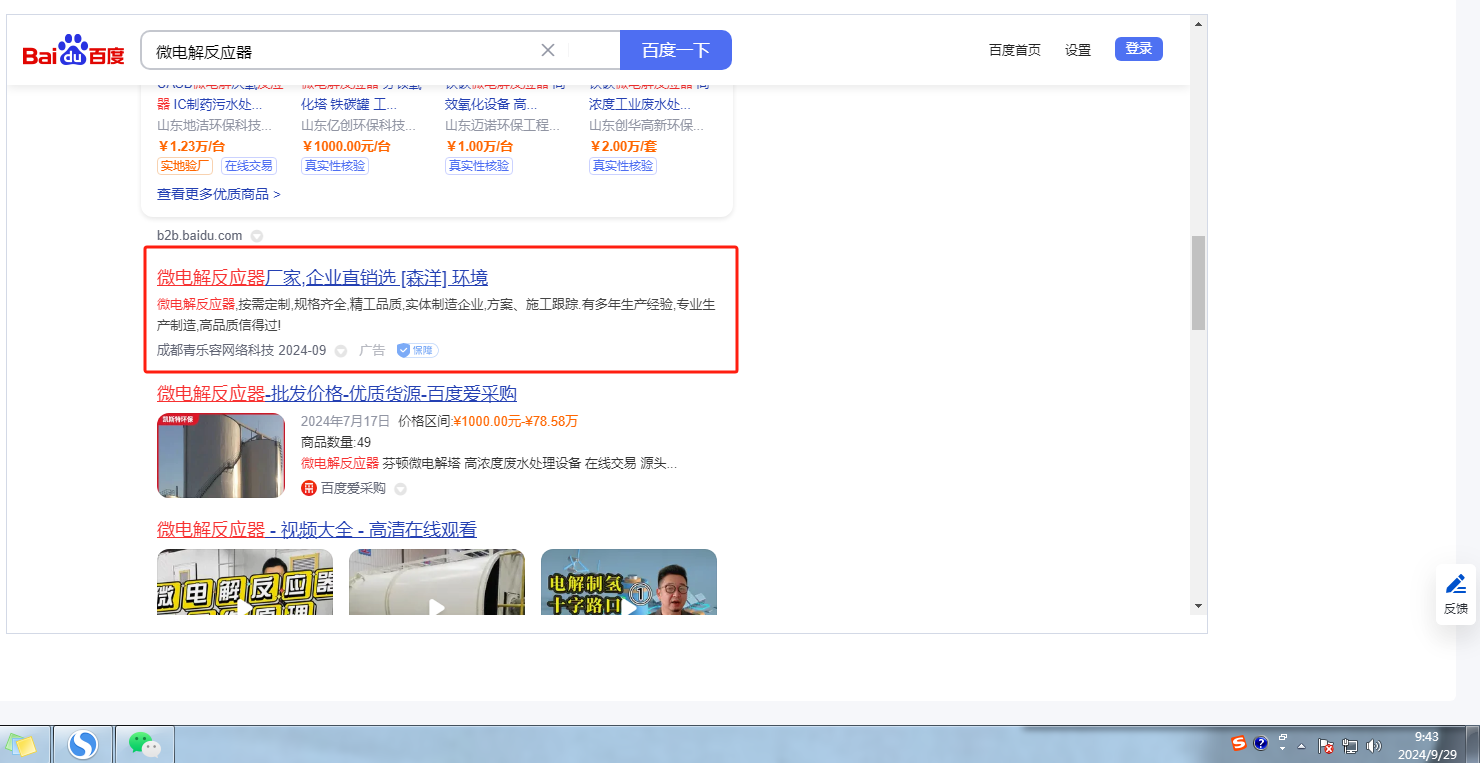Viewport: 1480px width, 763px height.
Task: Click the 登录 login button
Action: (1138, 49)
